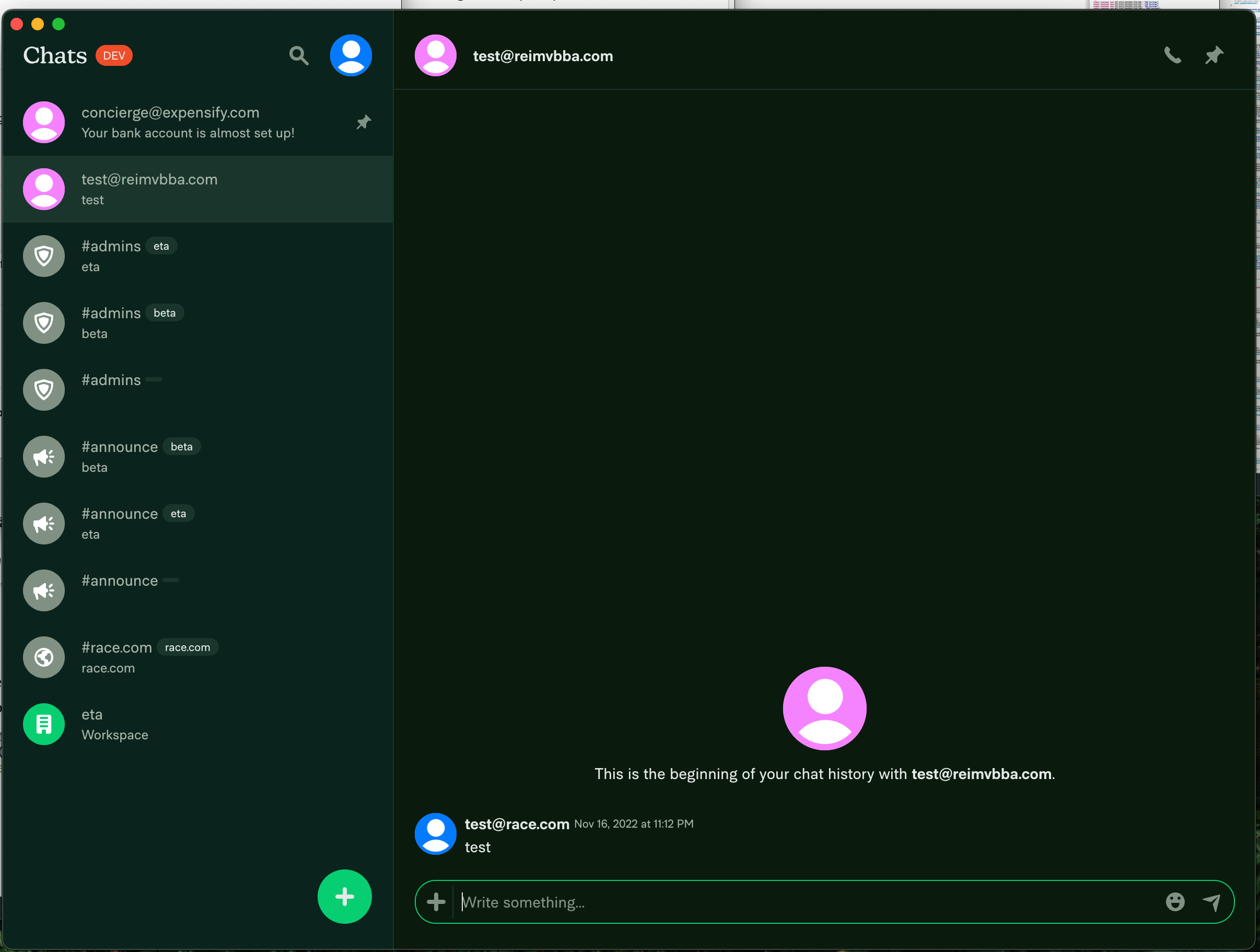Click the megaphone icon of #announce beta
This screenshot has width=1260, height=952.
click(44, 456)
